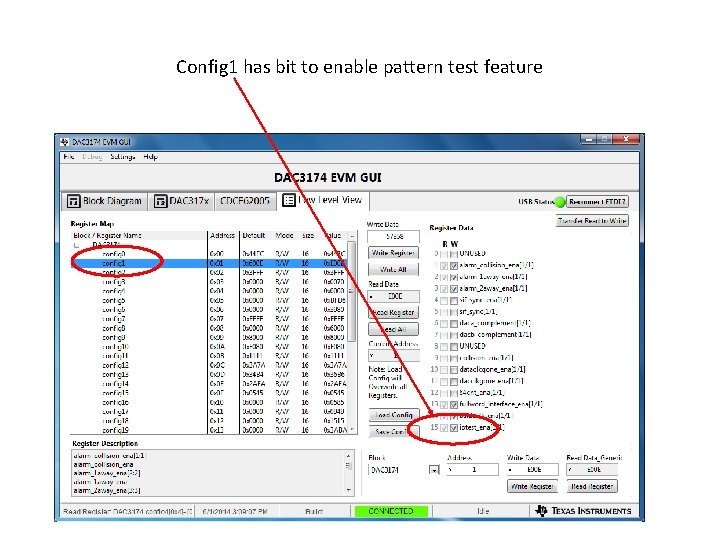Click the Address column header
Image resolution: width=720 pixels, height=540 pixels.
click(223, 236)
